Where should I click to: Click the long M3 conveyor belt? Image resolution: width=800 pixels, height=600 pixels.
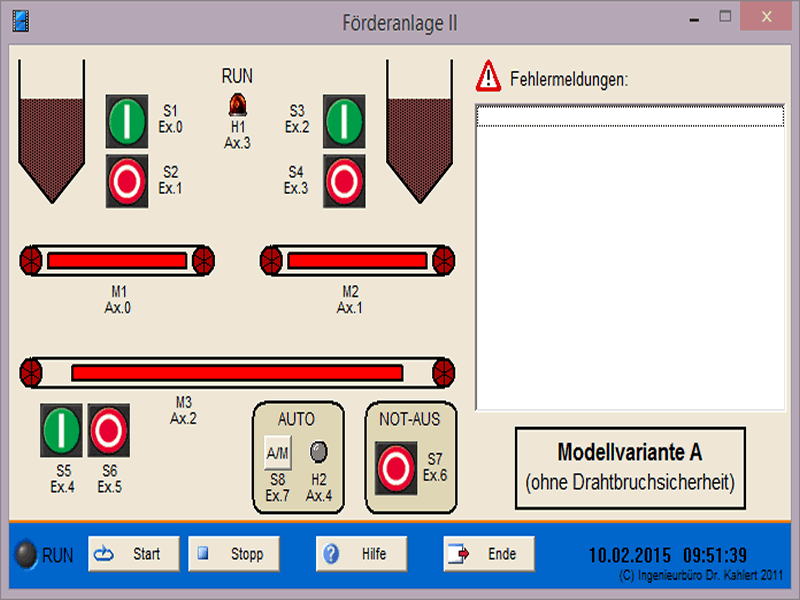tap(237, 373)
